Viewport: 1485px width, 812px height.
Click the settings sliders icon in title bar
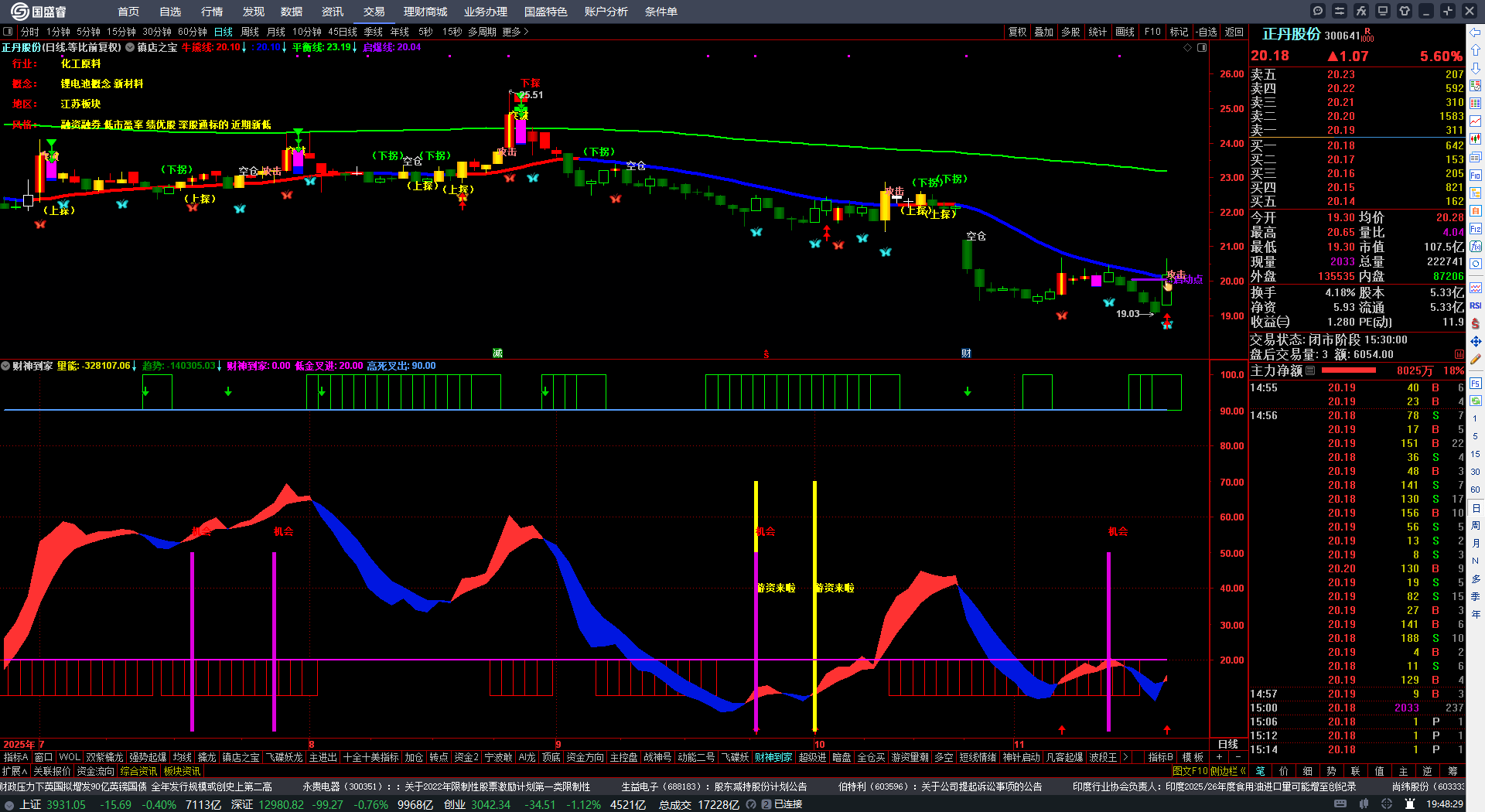1340,11
